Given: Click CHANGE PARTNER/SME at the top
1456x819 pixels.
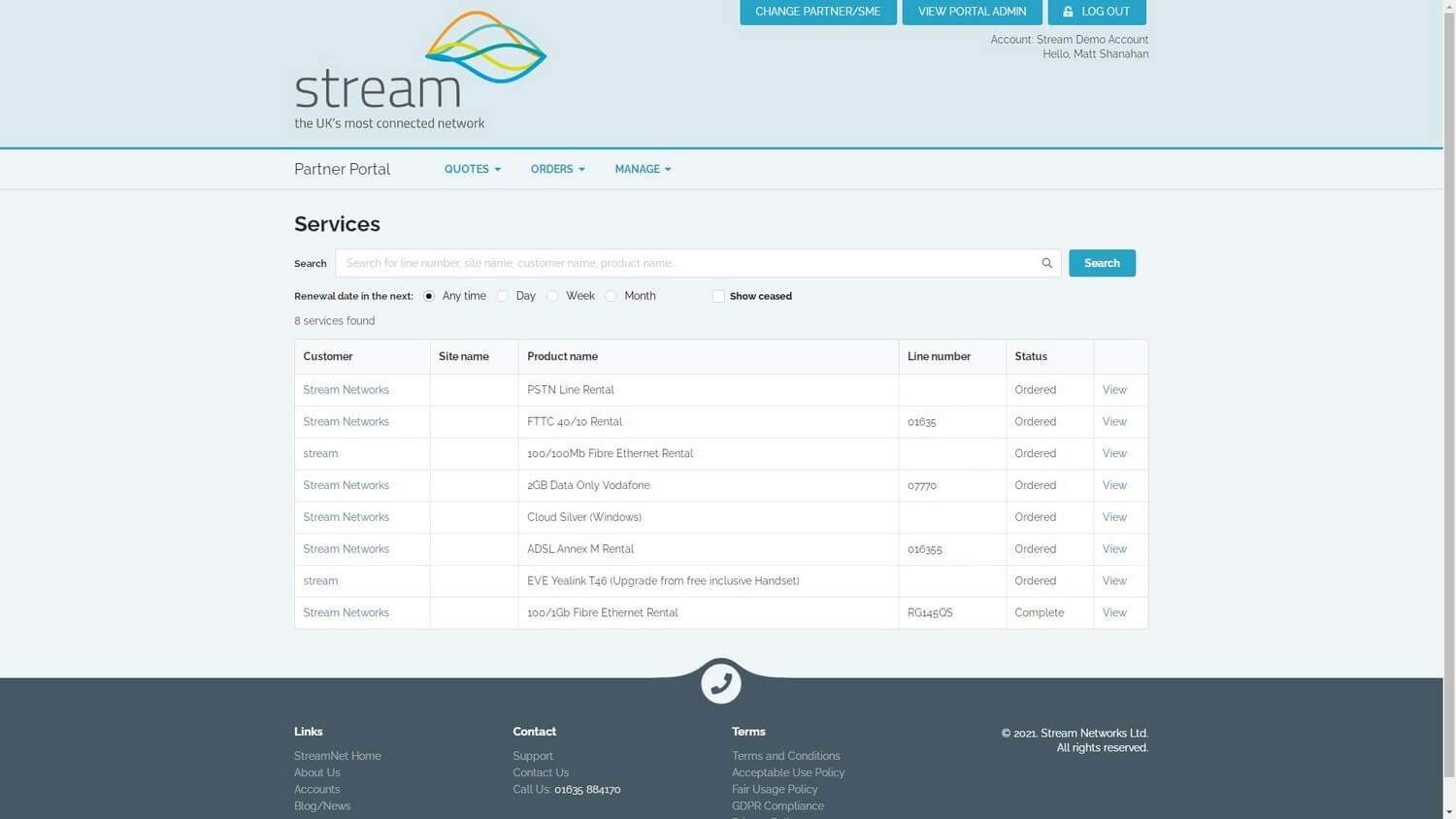Looking at the screenshot, I should point(817,12).
